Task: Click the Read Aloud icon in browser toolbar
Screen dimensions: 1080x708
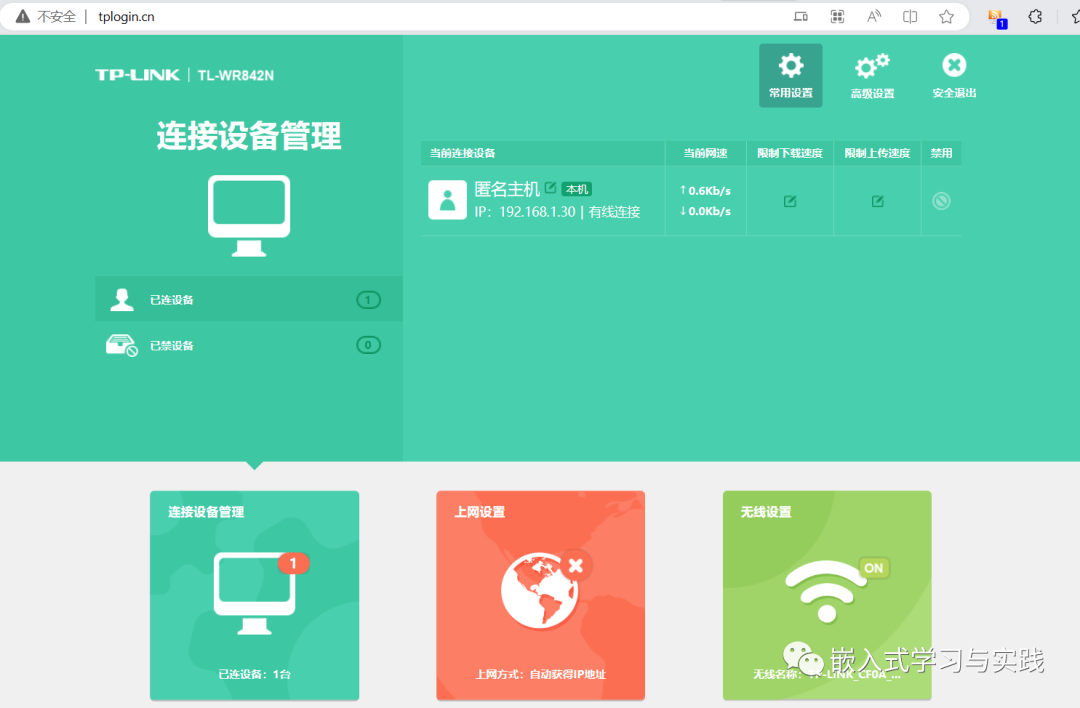Action: pos(875,16)
